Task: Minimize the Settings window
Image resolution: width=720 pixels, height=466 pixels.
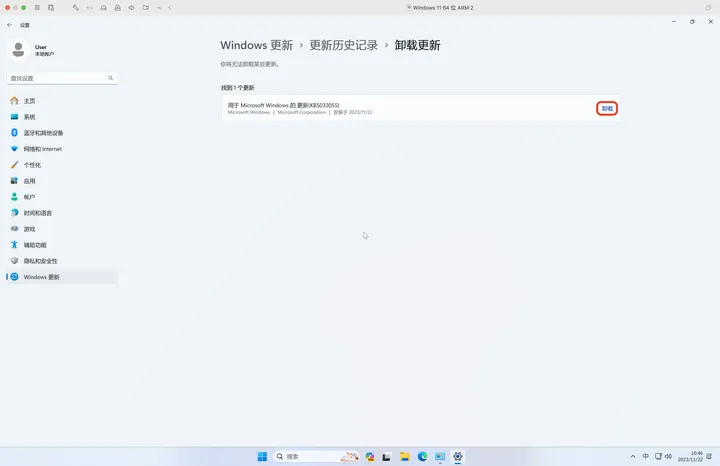Action: [674, 22]
